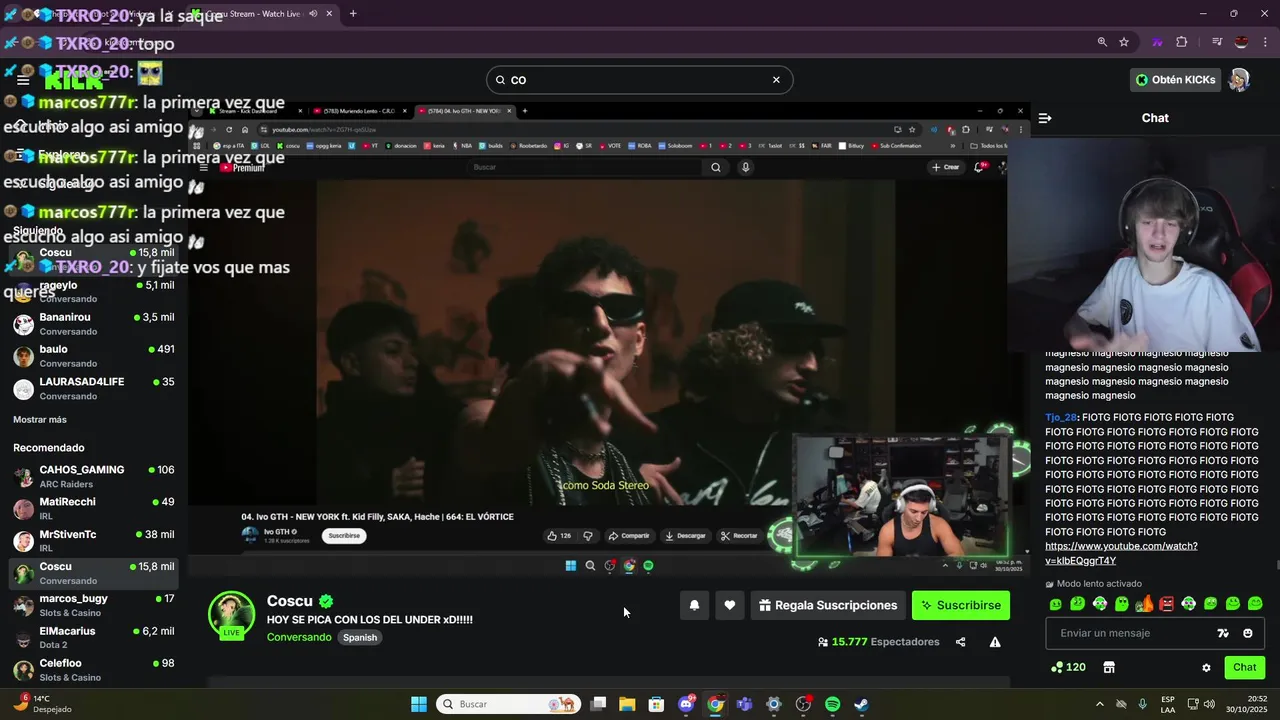Screen dimensions: 1280x720
Task: Click Regala Suscripciones button
Action: click(828, 605)
